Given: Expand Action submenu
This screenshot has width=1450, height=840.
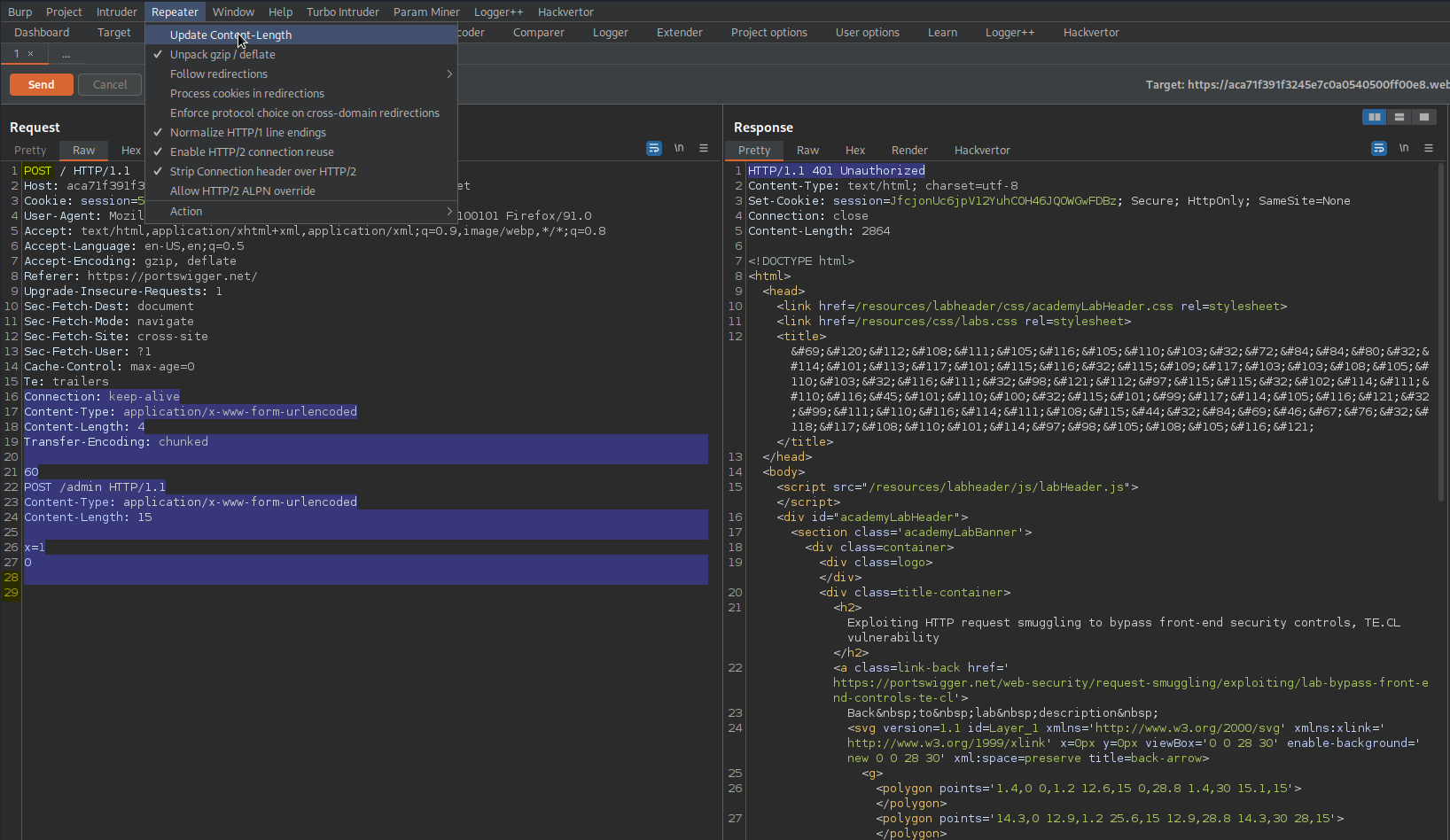Looking at the screenshot, I should 301,212.
